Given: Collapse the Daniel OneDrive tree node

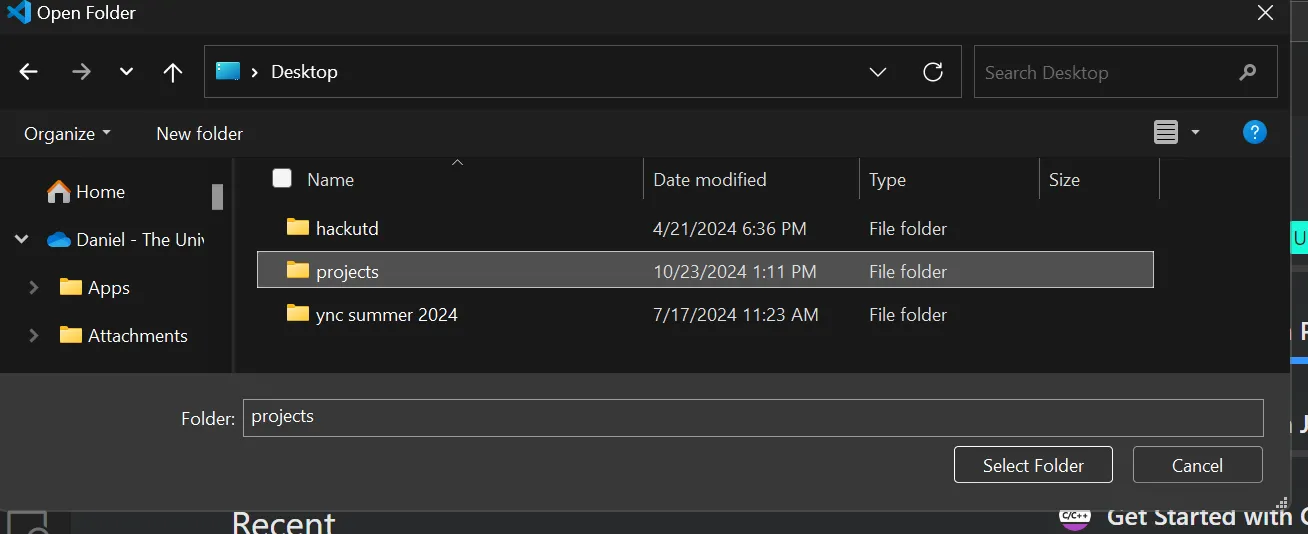Looking at the screenshot, I should click(21, 240).
